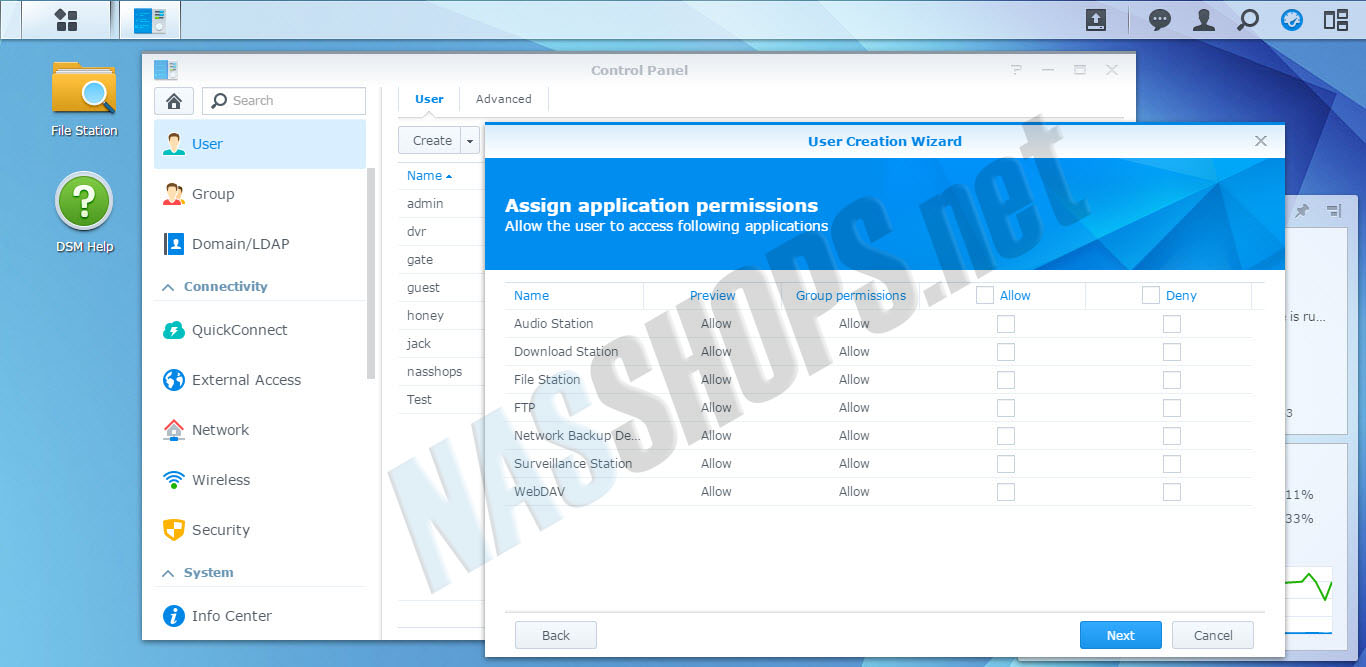
Task: Click the Create user button
Action: pos(430,141)
